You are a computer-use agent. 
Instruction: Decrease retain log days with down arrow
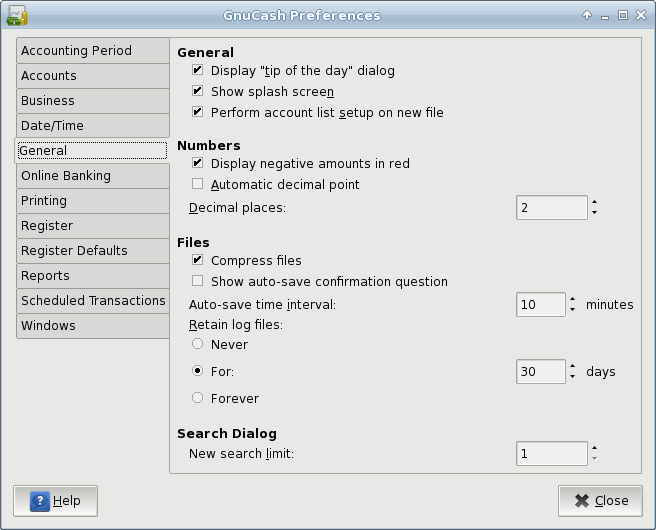572,376
